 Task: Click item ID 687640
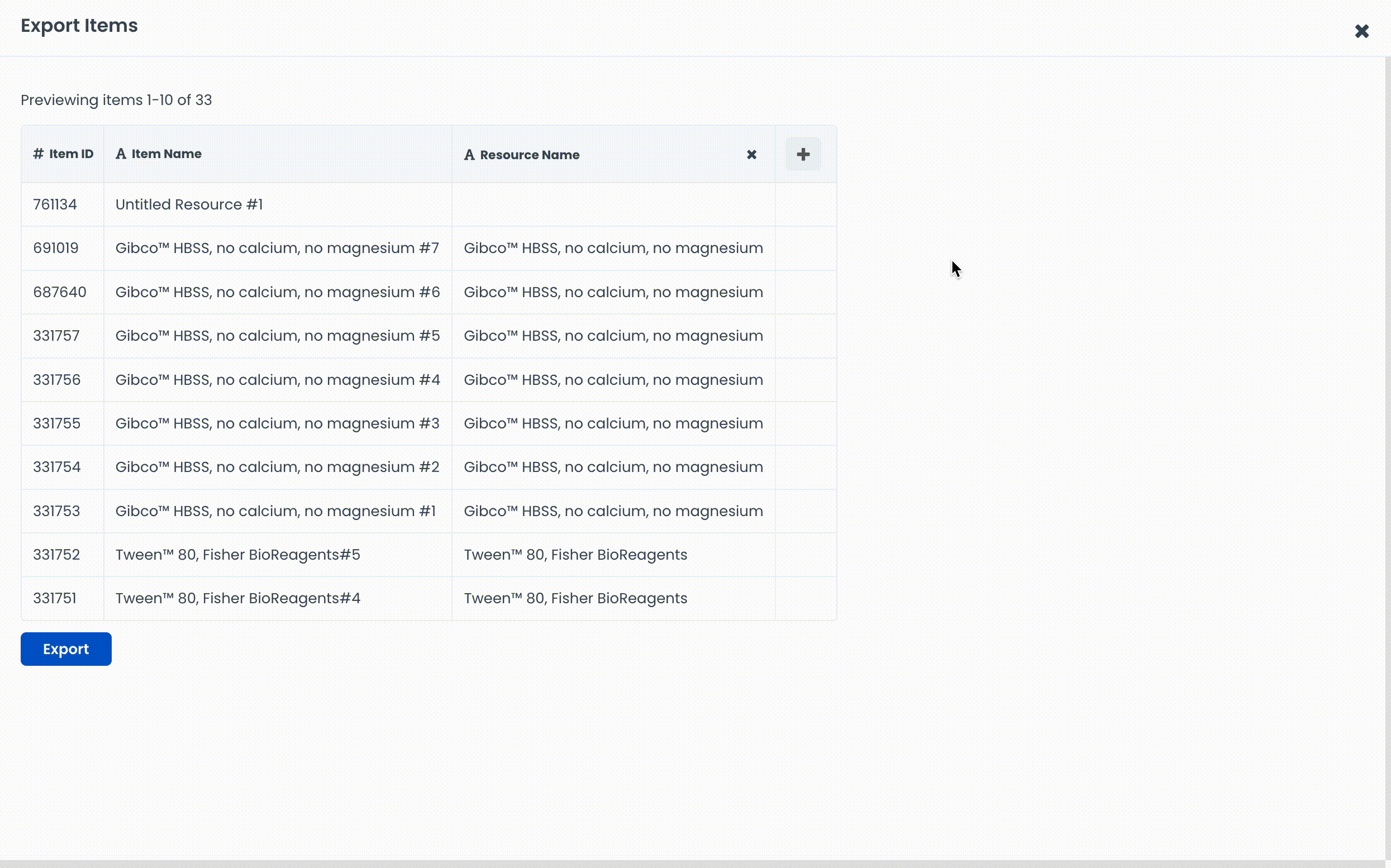[x=60, y=292]
